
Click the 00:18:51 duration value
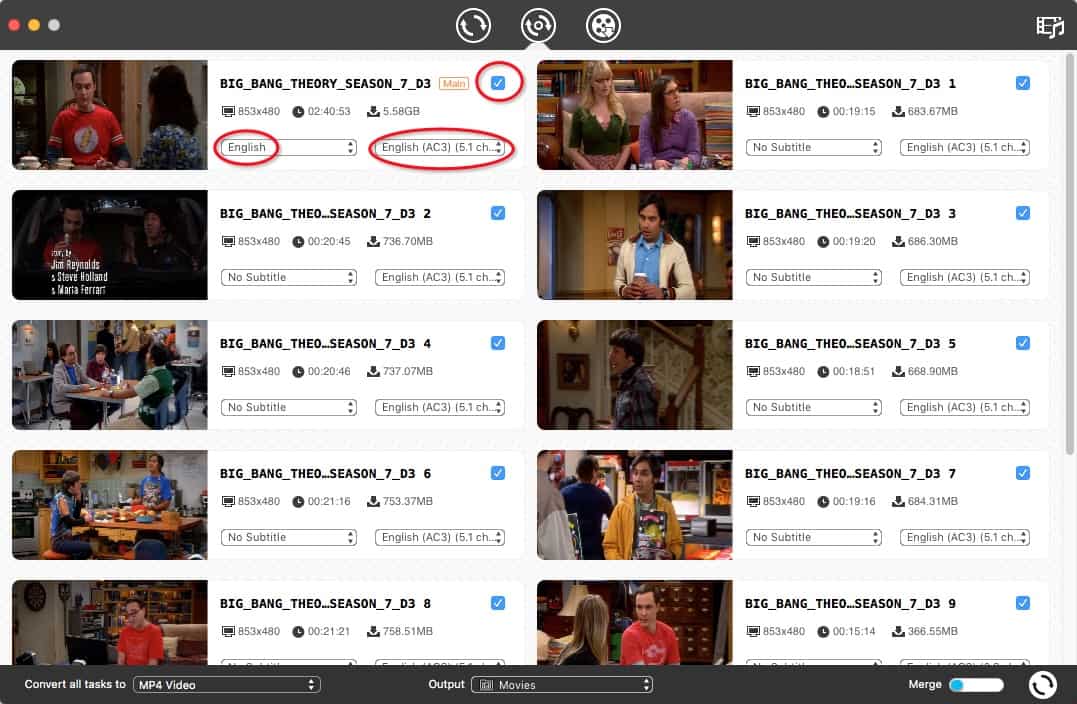coord(854,371)
